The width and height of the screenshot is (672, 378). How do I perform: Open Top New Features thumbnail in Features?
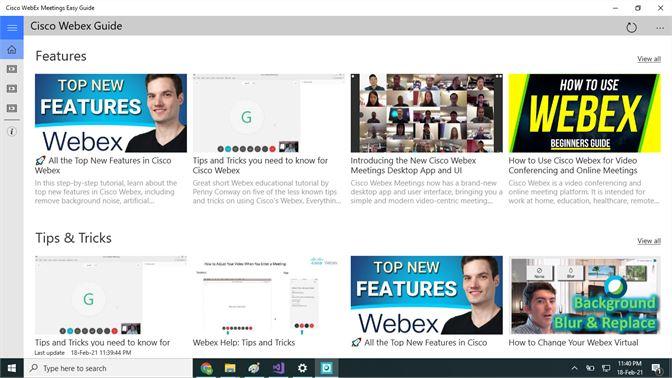[111, 113]
